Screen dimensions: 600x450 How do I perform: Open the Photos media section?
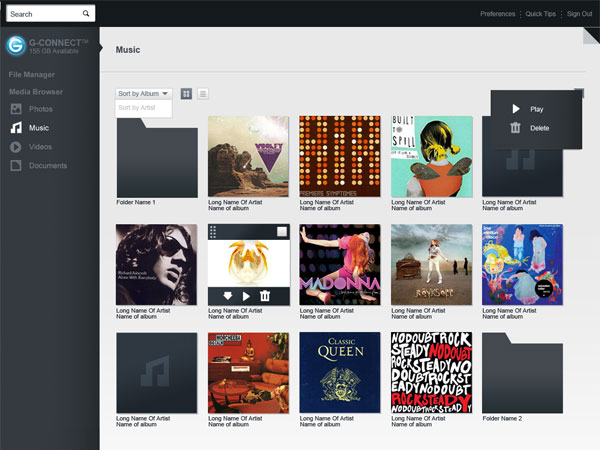40,109
